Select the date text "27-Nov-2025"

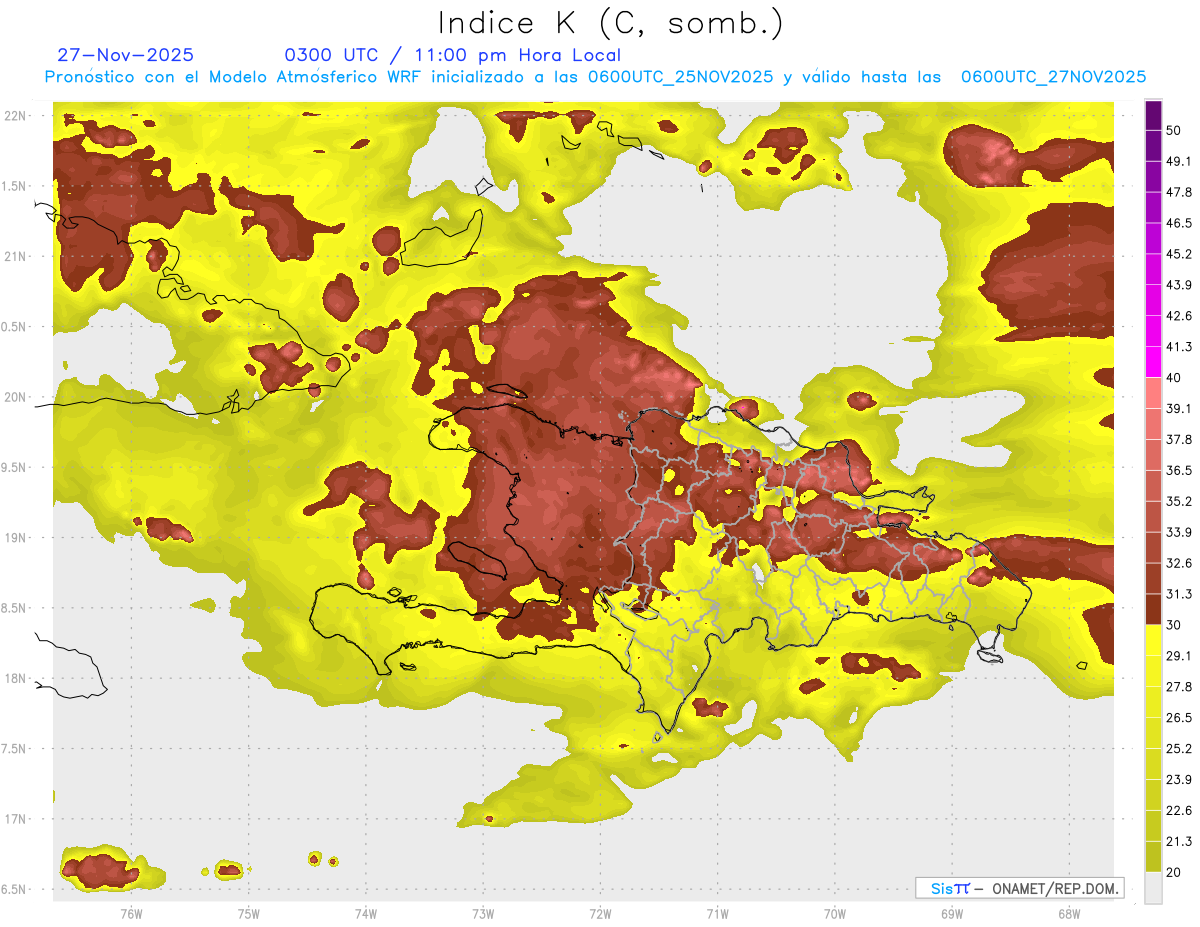point(126,55)
